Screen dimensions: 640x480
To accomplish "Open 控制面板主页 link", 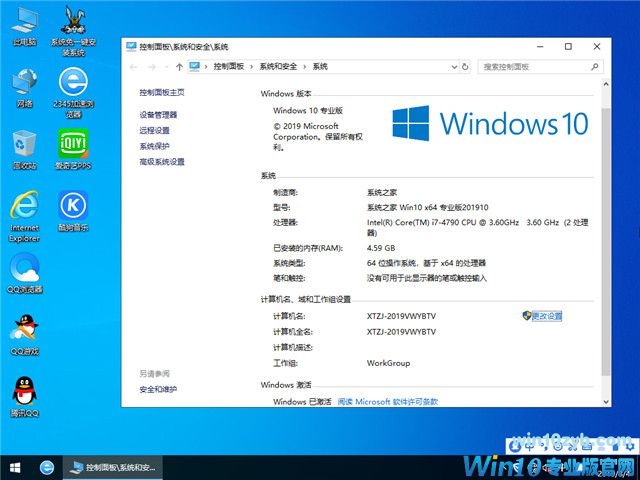I will tap(162, 93).
